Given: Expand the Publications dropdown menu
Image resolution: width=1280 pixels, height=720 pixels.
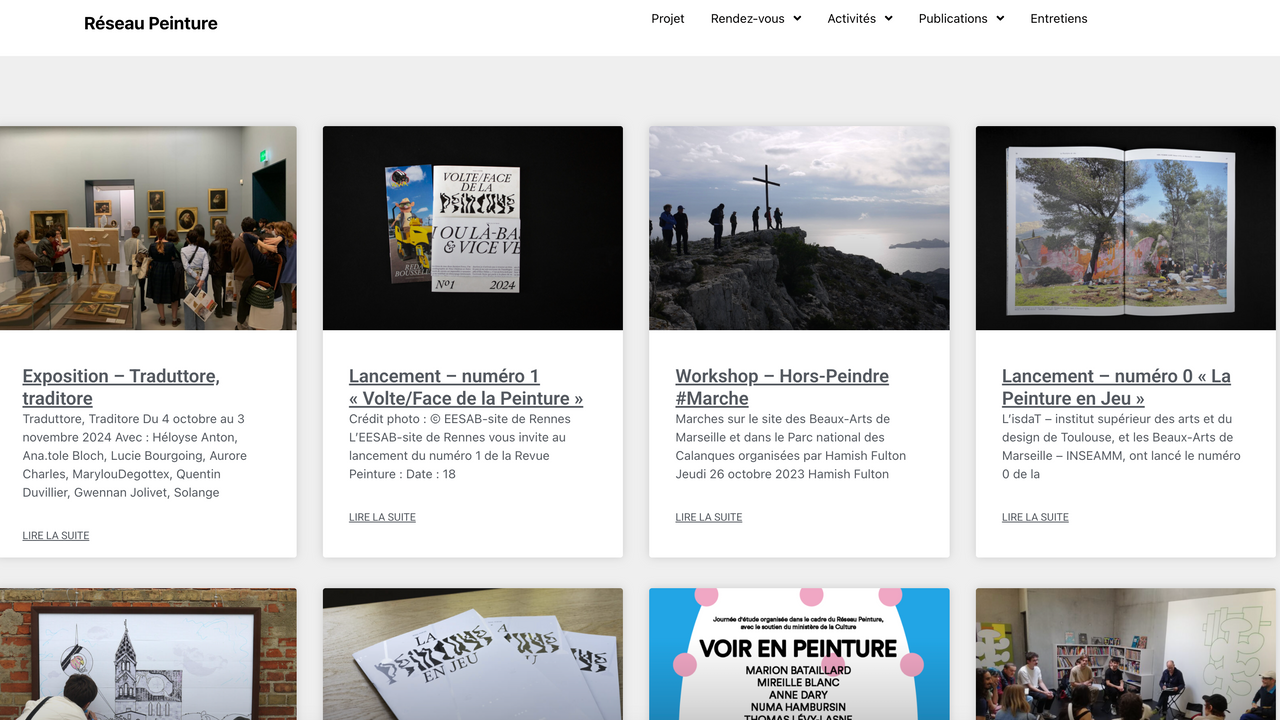Looking at the screenshot, I should click(x=960, y=18).
